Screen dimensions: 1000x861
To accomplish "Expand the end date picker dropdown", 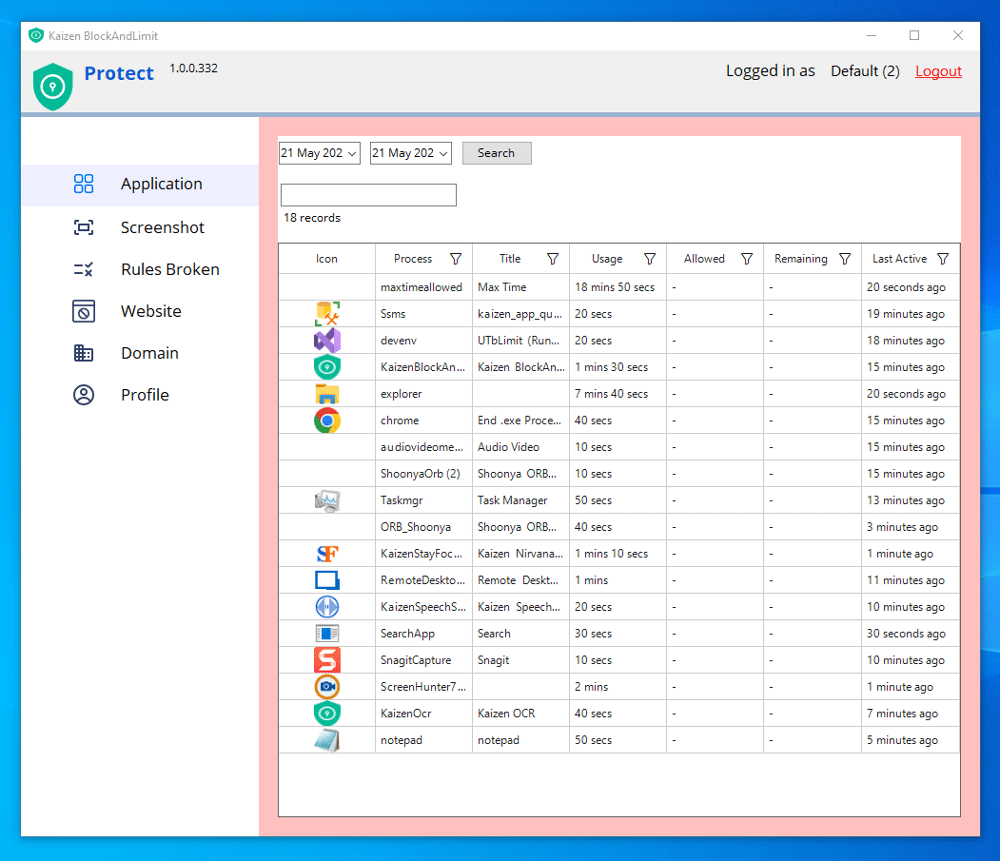I will pos(443,154).
